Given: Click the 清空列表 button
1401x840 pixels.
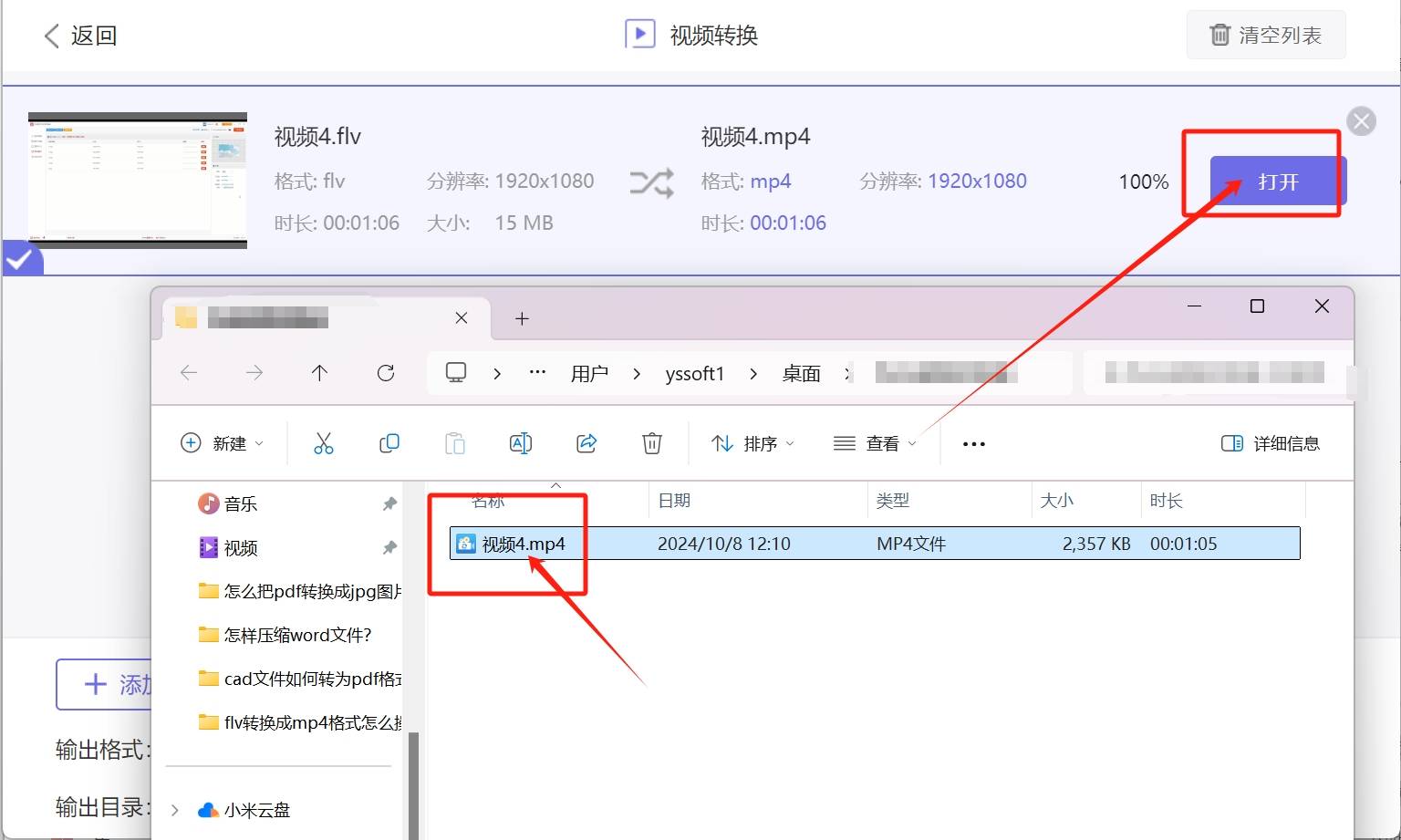Looking at the screenshot, I should [1265, 36].
